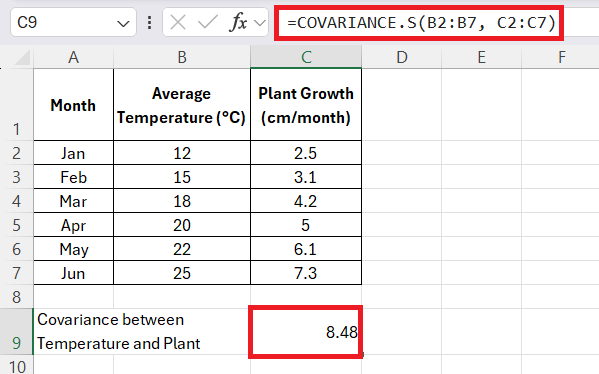
Task: Select column B header
Action: point(182,57)
